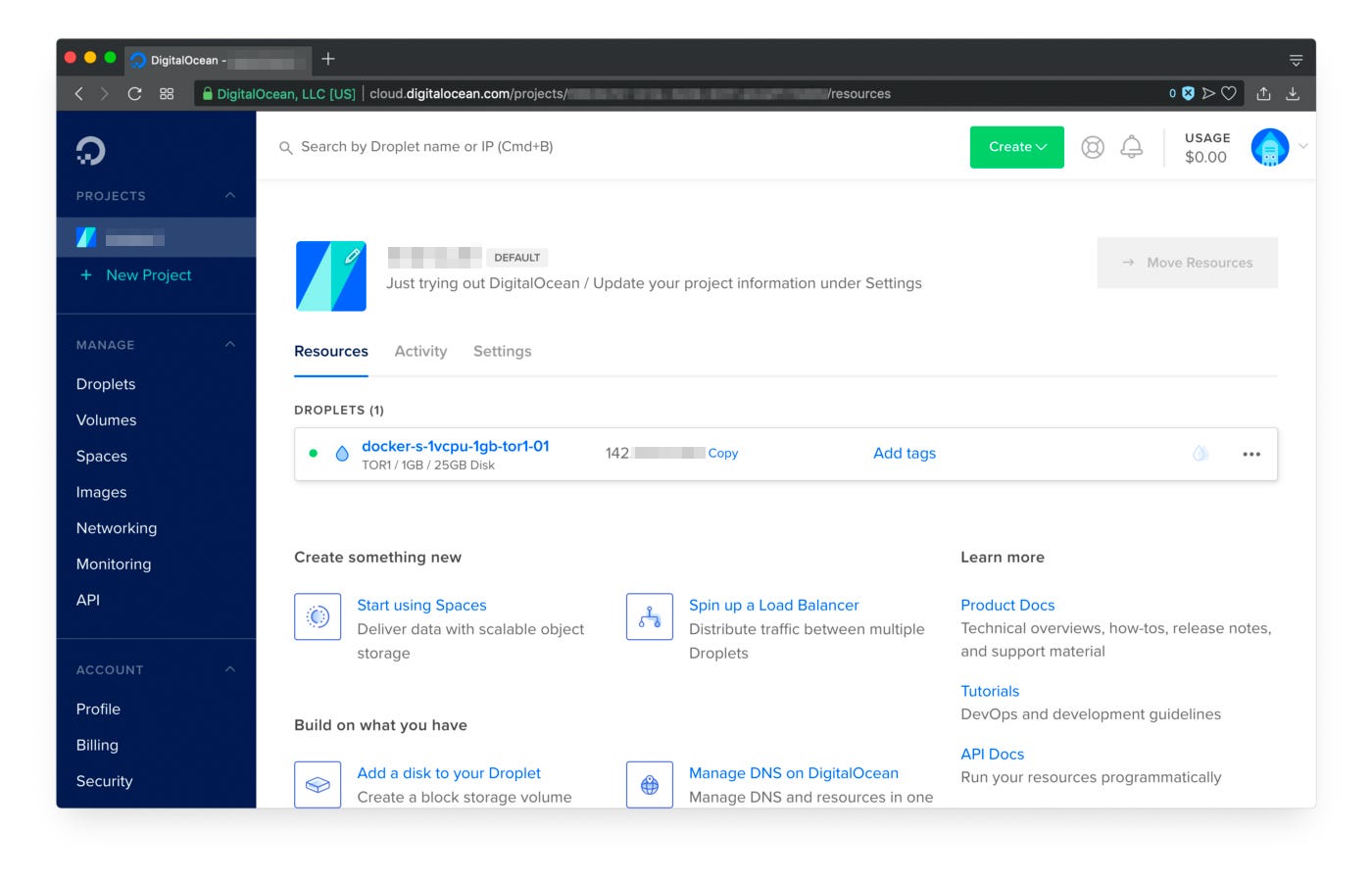Expand the account menu chevron beside avatar
This screenshot has height=882, width=1372.
point(1303,146)
